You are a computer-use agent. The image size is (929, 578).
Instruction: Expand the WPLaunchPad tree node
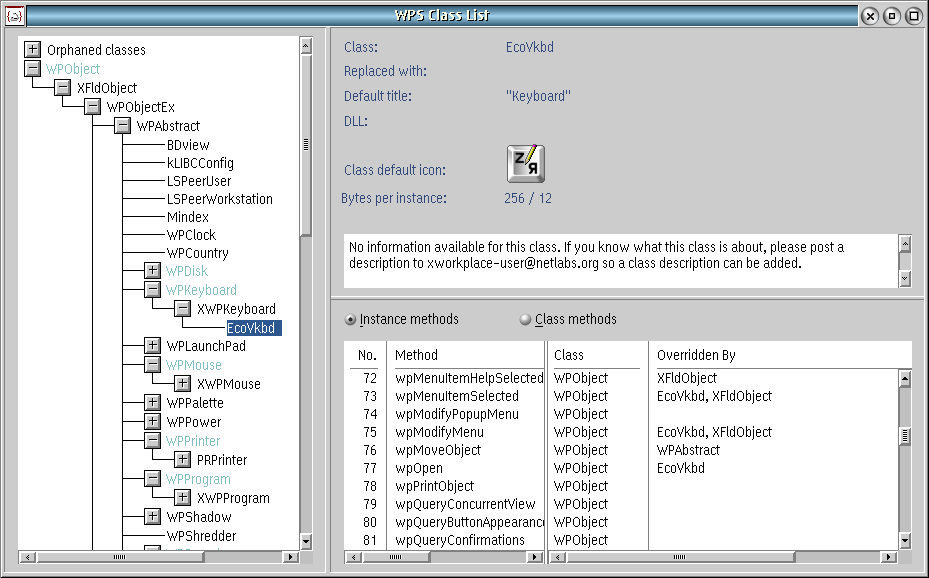click(152, 345)
